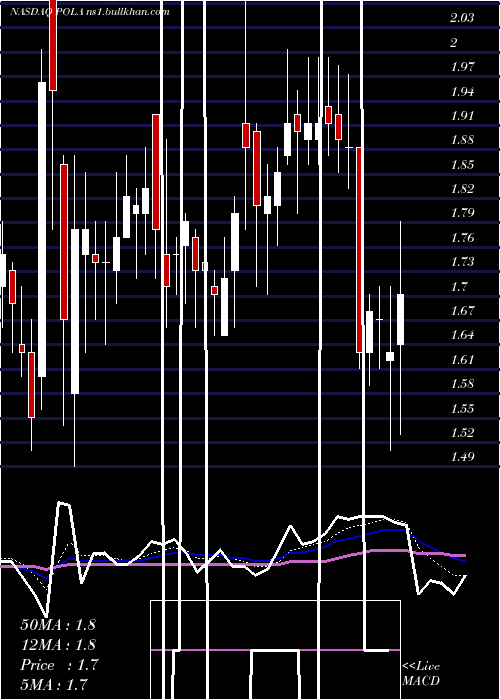The image size is (500, 700).
Task: Click the 1.61 price axis label
Action: tap(462, 359)
